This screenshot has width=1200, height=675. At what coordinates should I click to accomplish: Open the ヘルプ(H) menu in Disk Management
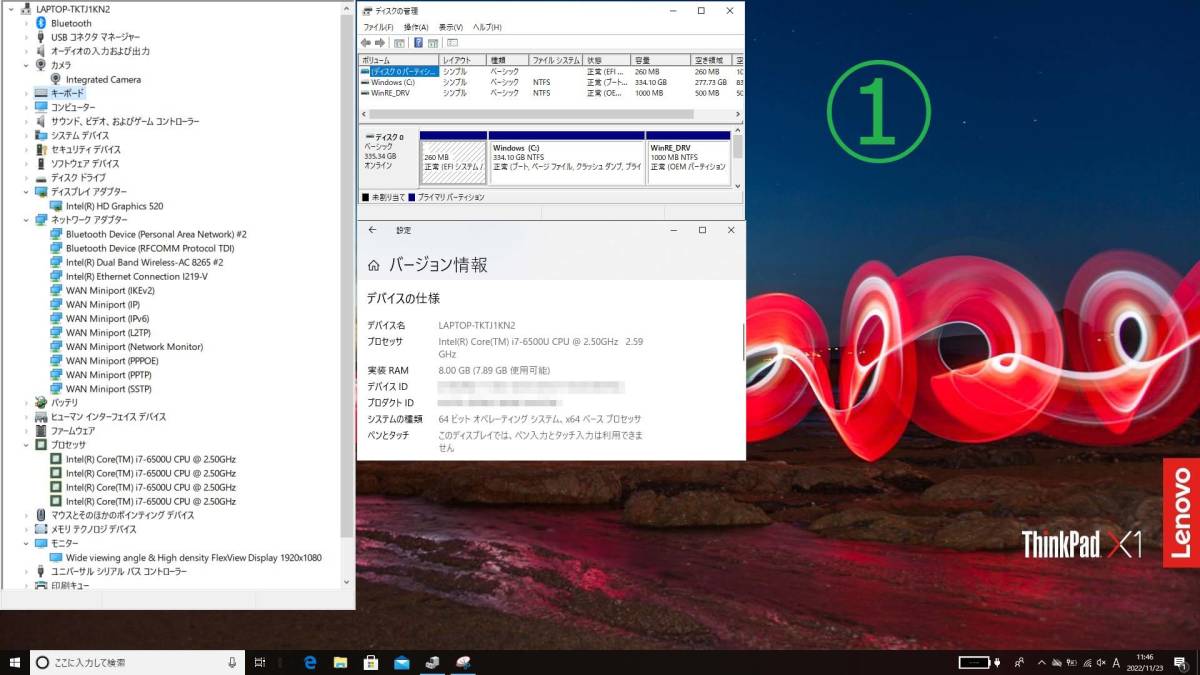[x=487, y=27]
